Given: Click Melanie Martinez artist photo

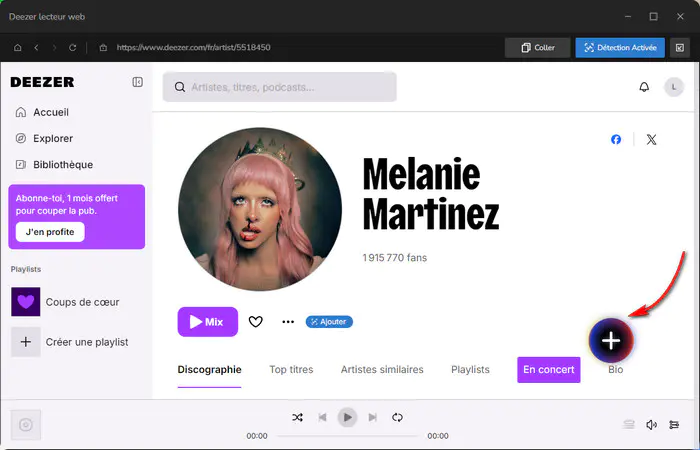Looking at the screenshot, I should click(x=260, y=209).
